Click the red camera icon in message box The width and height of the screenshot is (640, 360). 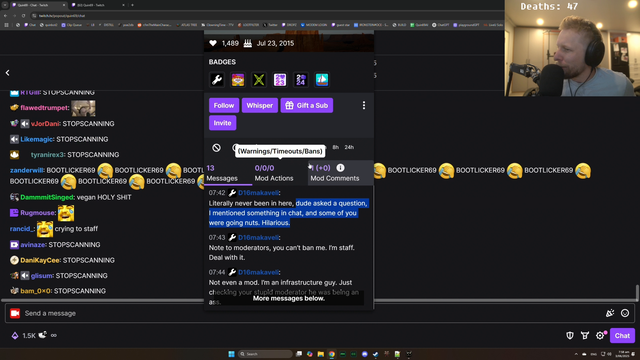point(15,313)
